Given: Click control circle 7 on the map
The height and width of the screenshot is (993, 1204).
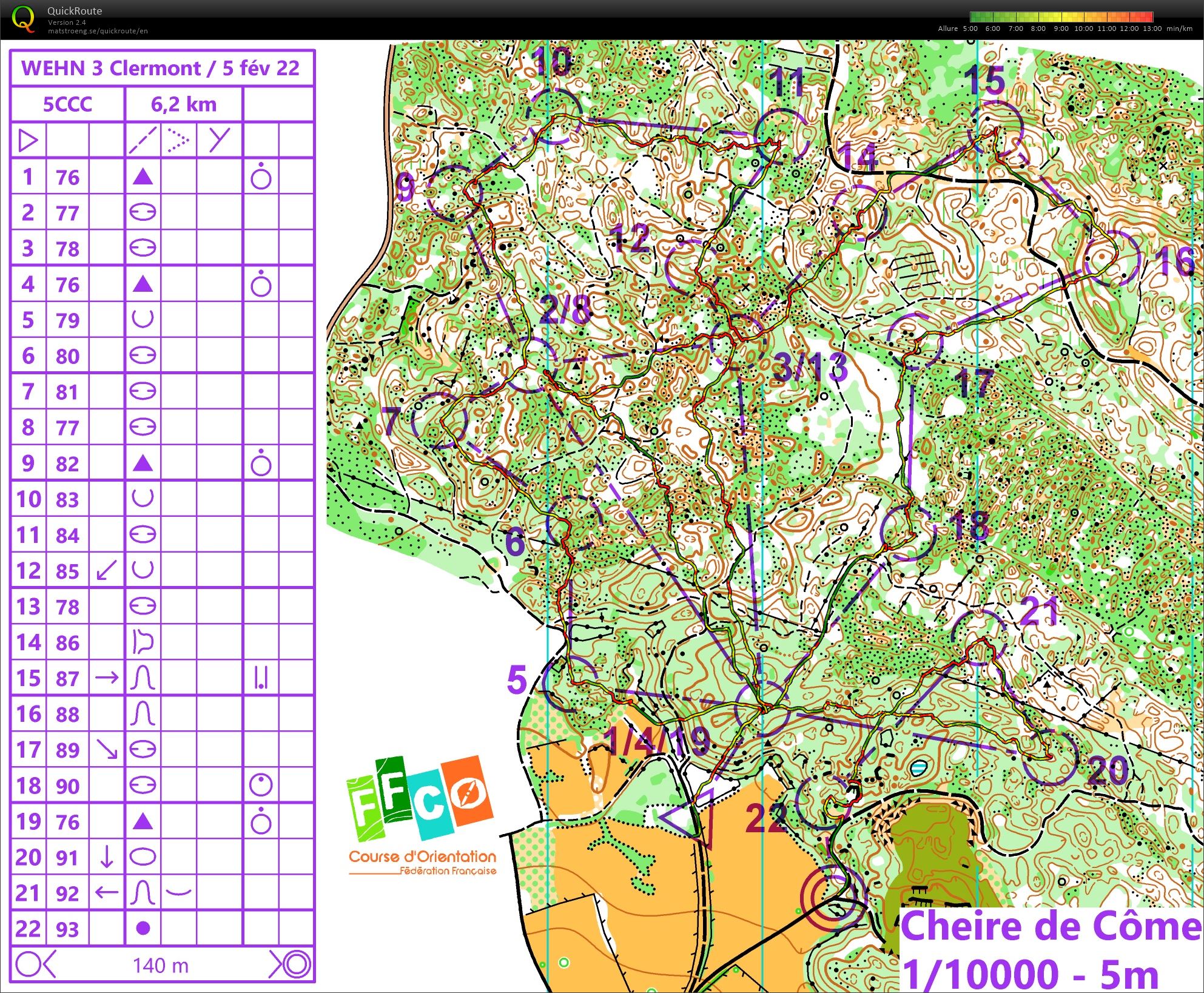Looking at the screenshot, I should [439, 420].
